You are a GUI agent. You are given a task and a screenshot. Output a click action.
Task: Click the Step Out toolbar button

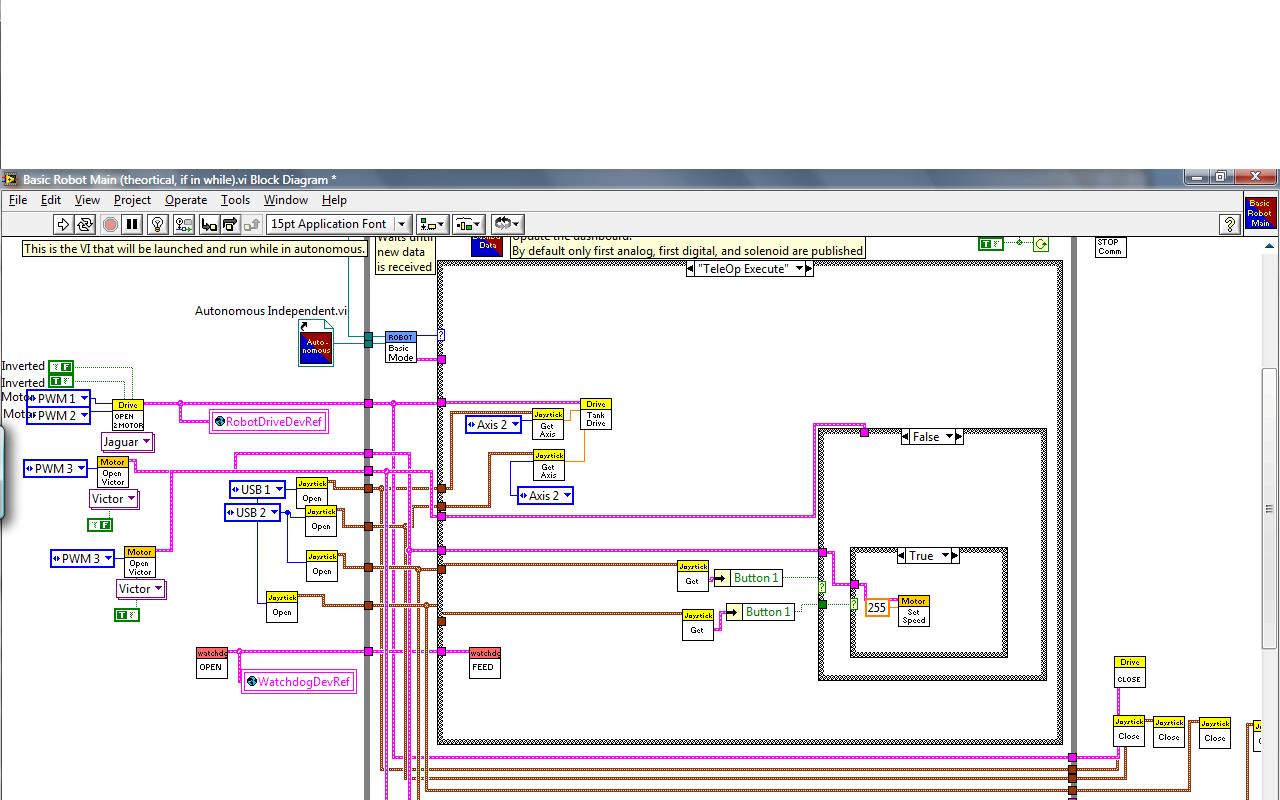pyautogui.click(x=252, y=224)
